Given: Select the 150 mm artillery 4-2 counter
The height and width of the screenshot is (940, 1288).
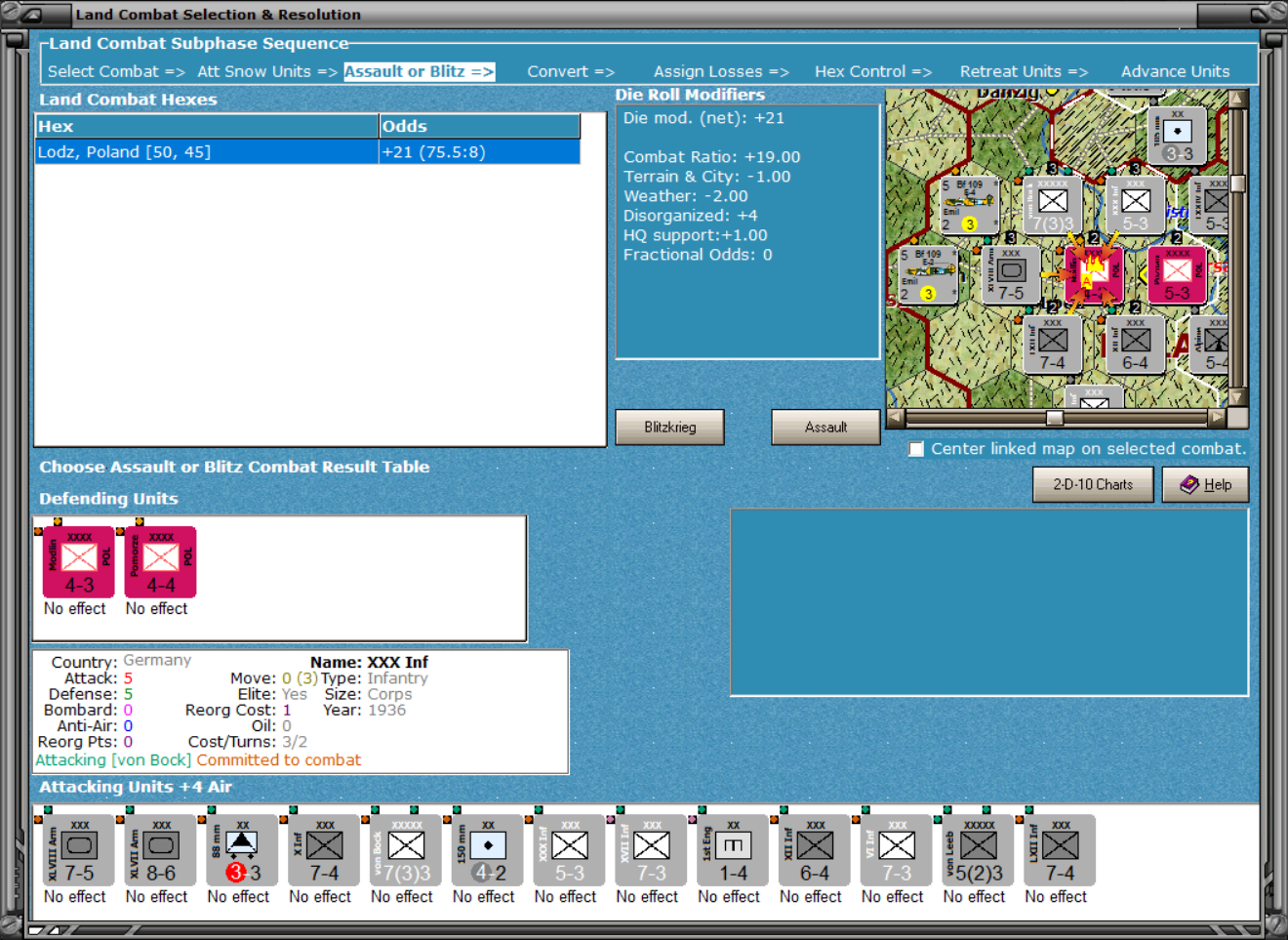Looking at the screenshot, I should (x=488, y=850).
